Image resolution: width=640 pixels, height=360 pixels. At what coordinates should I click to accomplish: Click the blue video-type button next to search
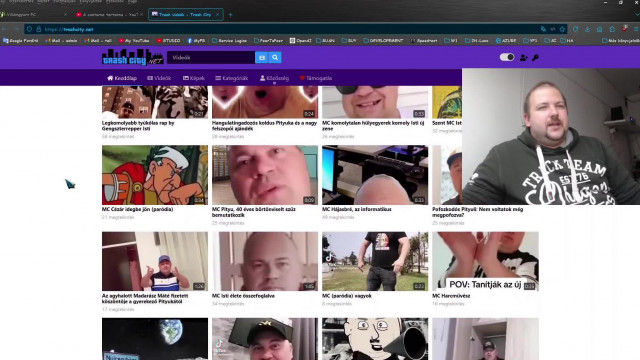click(x=262, y=58)
